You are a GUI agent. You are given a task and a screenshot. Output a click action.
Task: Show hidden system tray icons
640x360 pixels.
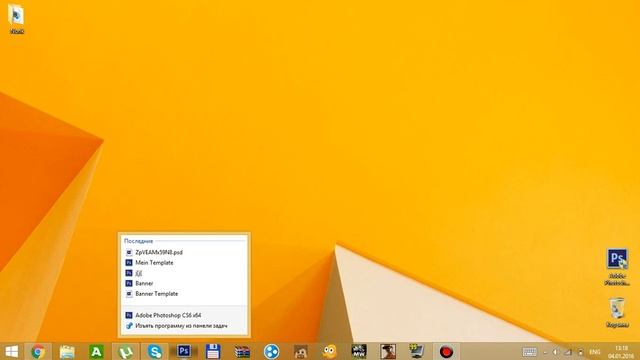point(545,352)
